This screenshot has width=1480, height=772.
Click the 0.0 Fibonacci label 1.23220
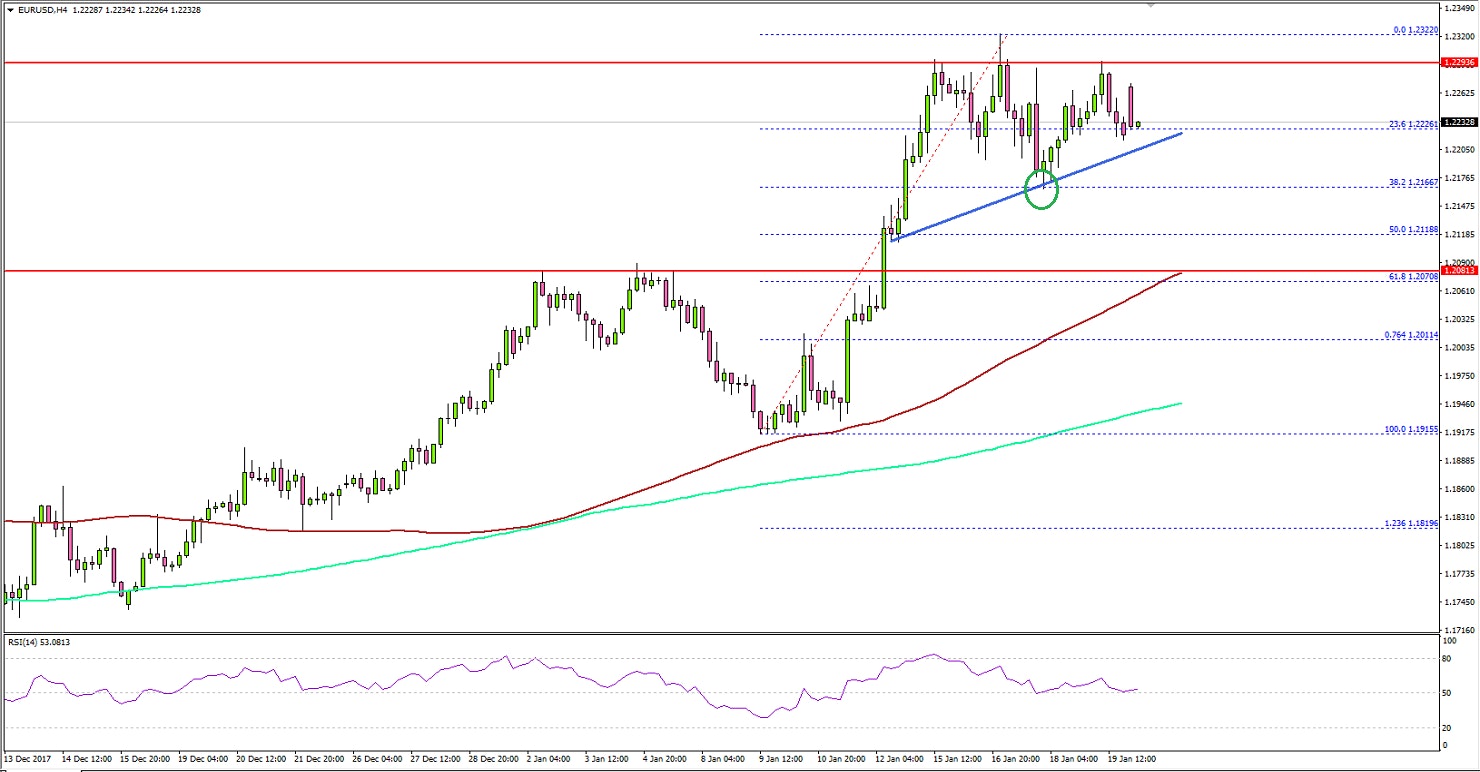coord(1415,30)
